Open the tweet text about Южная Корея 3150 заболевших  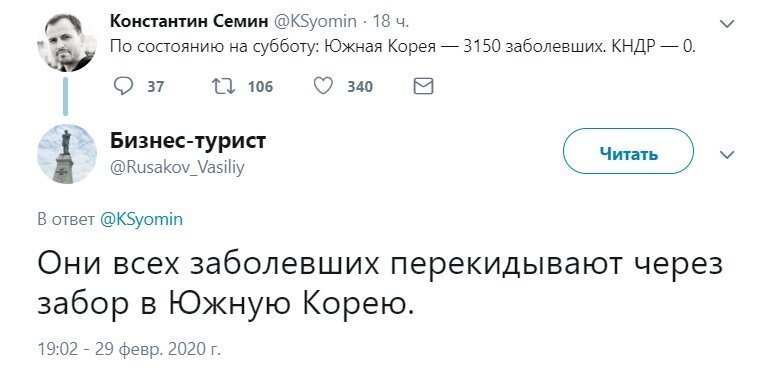(402, 47)
